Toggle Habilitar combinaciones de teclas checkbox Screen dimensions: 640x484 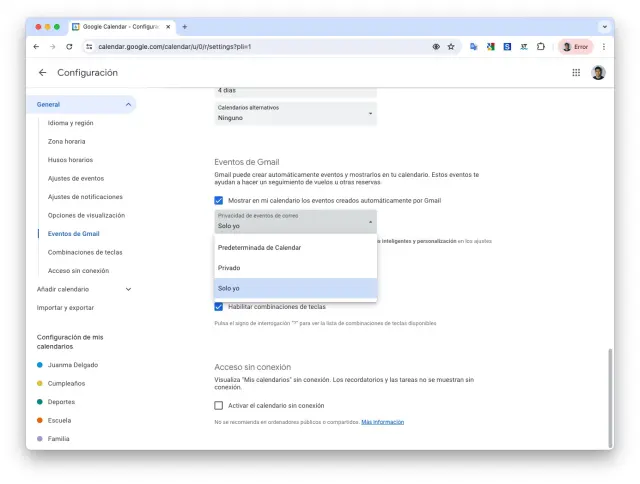(219, 307)
